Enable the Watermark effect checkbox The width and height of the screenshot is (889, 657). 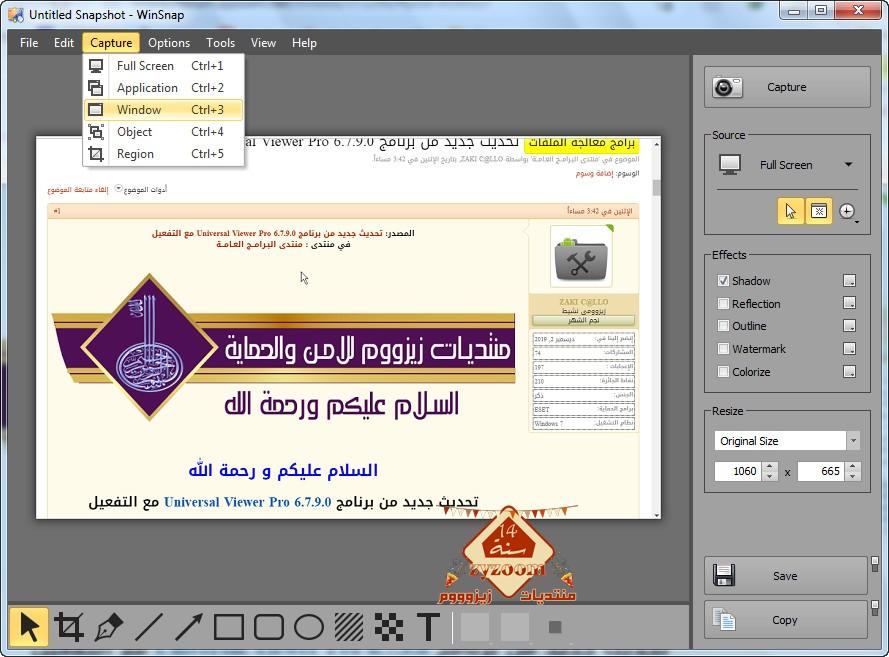click(723, 349)
